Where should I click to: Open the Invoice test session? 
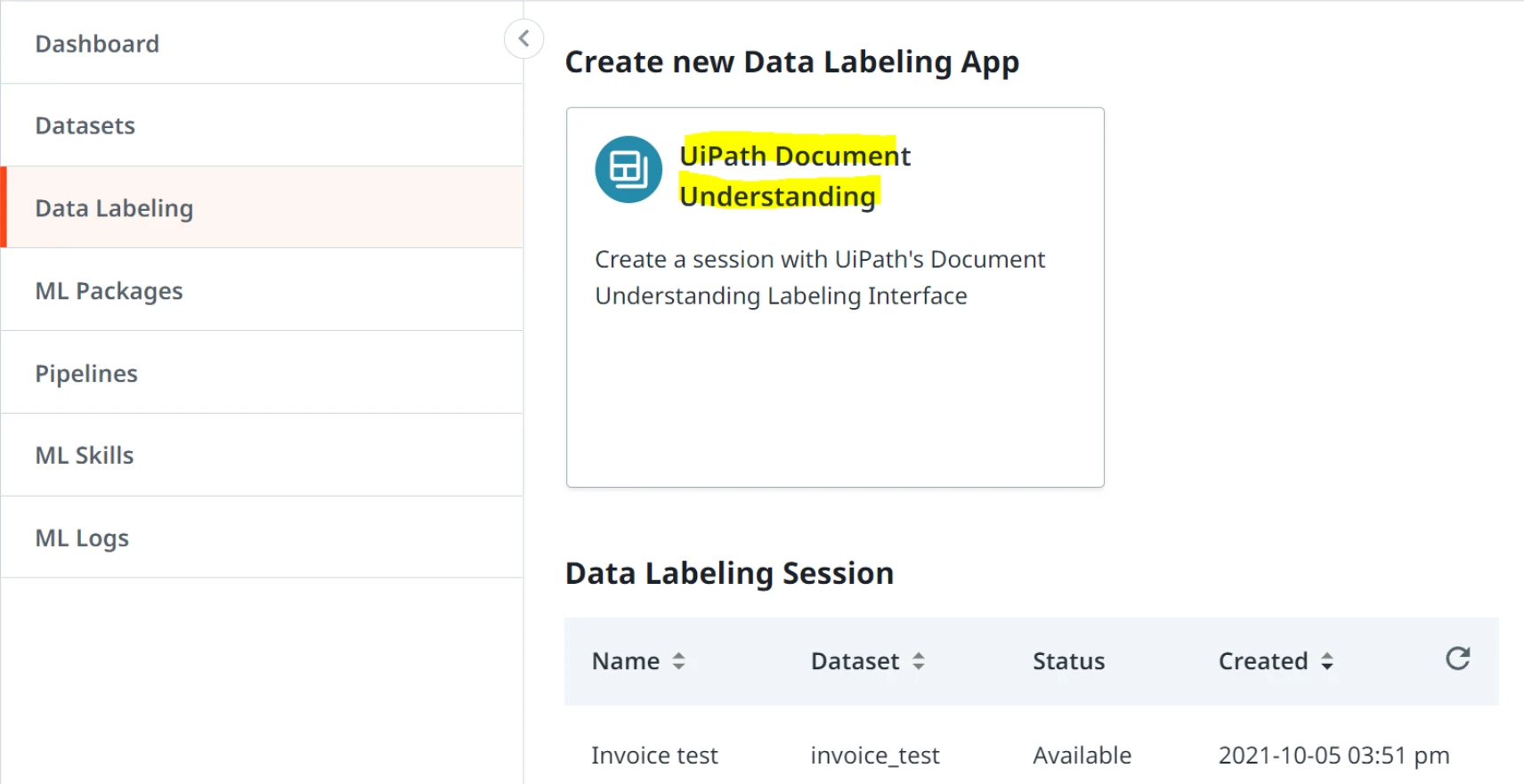[654, 756]
